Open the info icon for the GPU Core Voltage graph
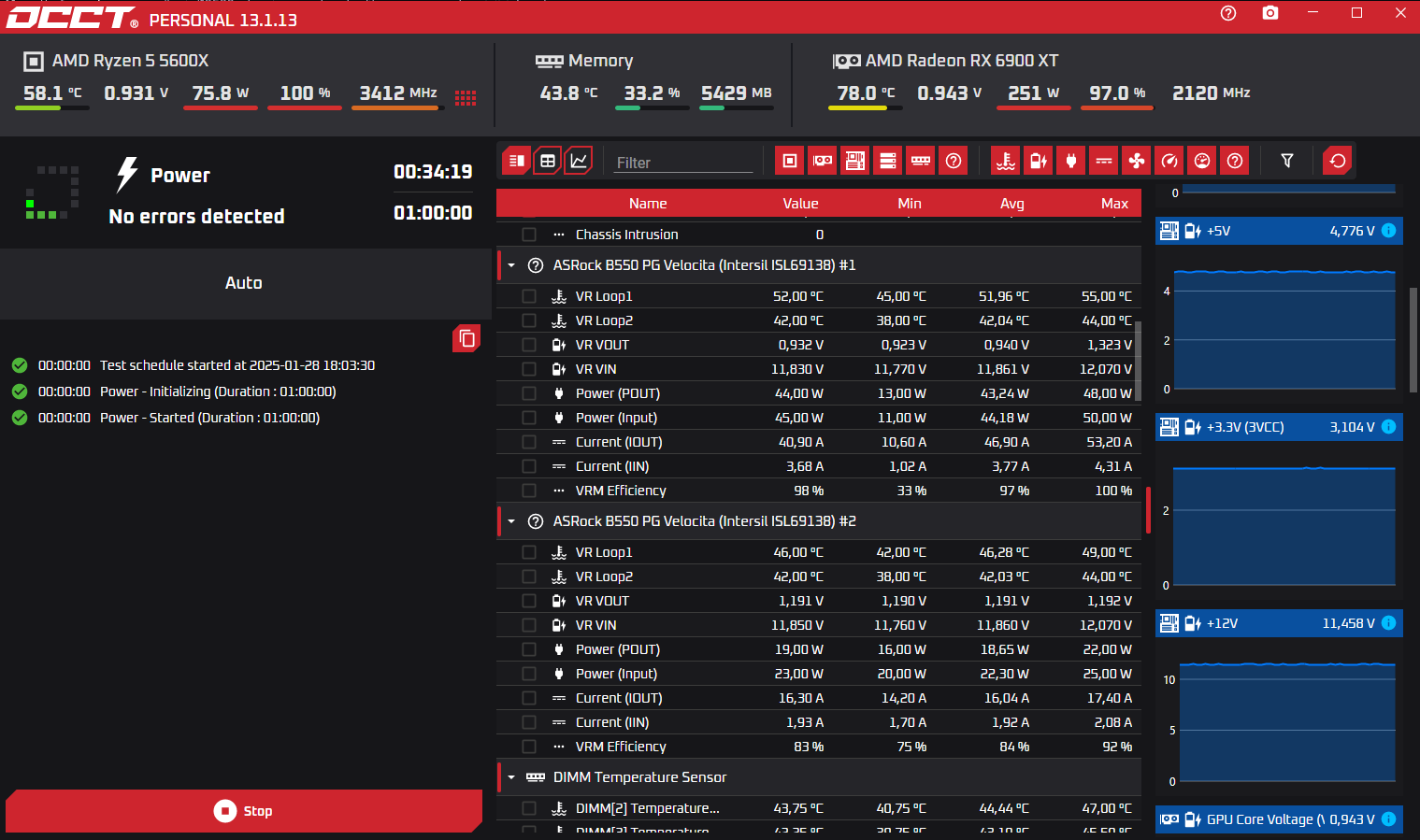This screenshot has height=840, width=1420. (x=1389, y=819)
